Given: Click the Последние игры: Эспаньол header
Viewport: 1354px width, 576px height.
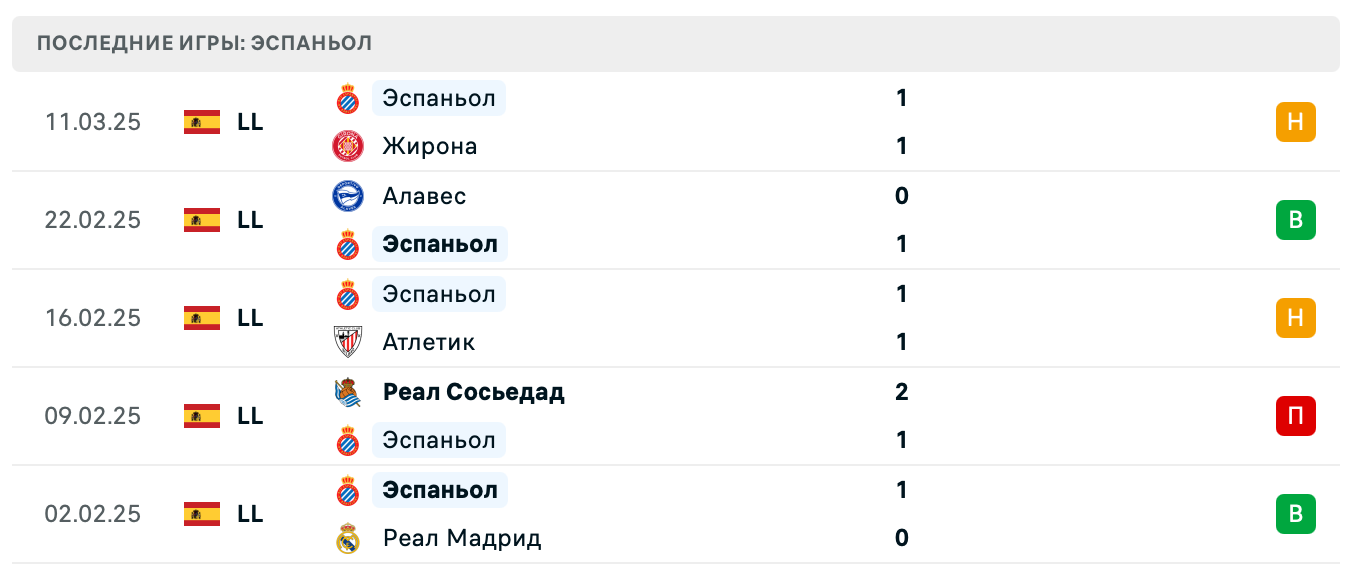Looking at the screenshot, I should [204, 43].
